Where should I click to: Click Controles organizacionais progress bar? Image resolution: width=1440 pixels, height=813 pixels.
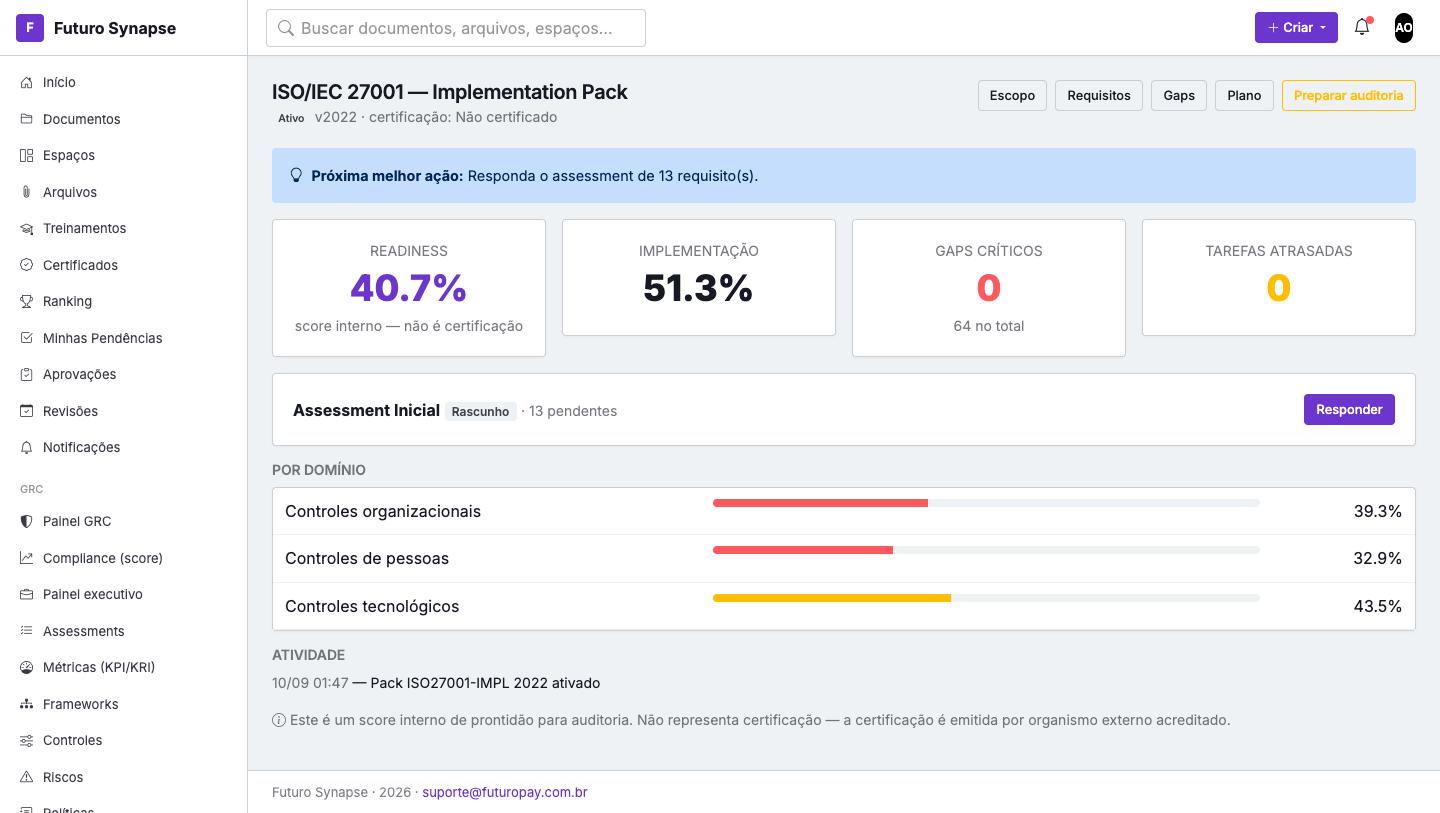click(x=986, y=503)
